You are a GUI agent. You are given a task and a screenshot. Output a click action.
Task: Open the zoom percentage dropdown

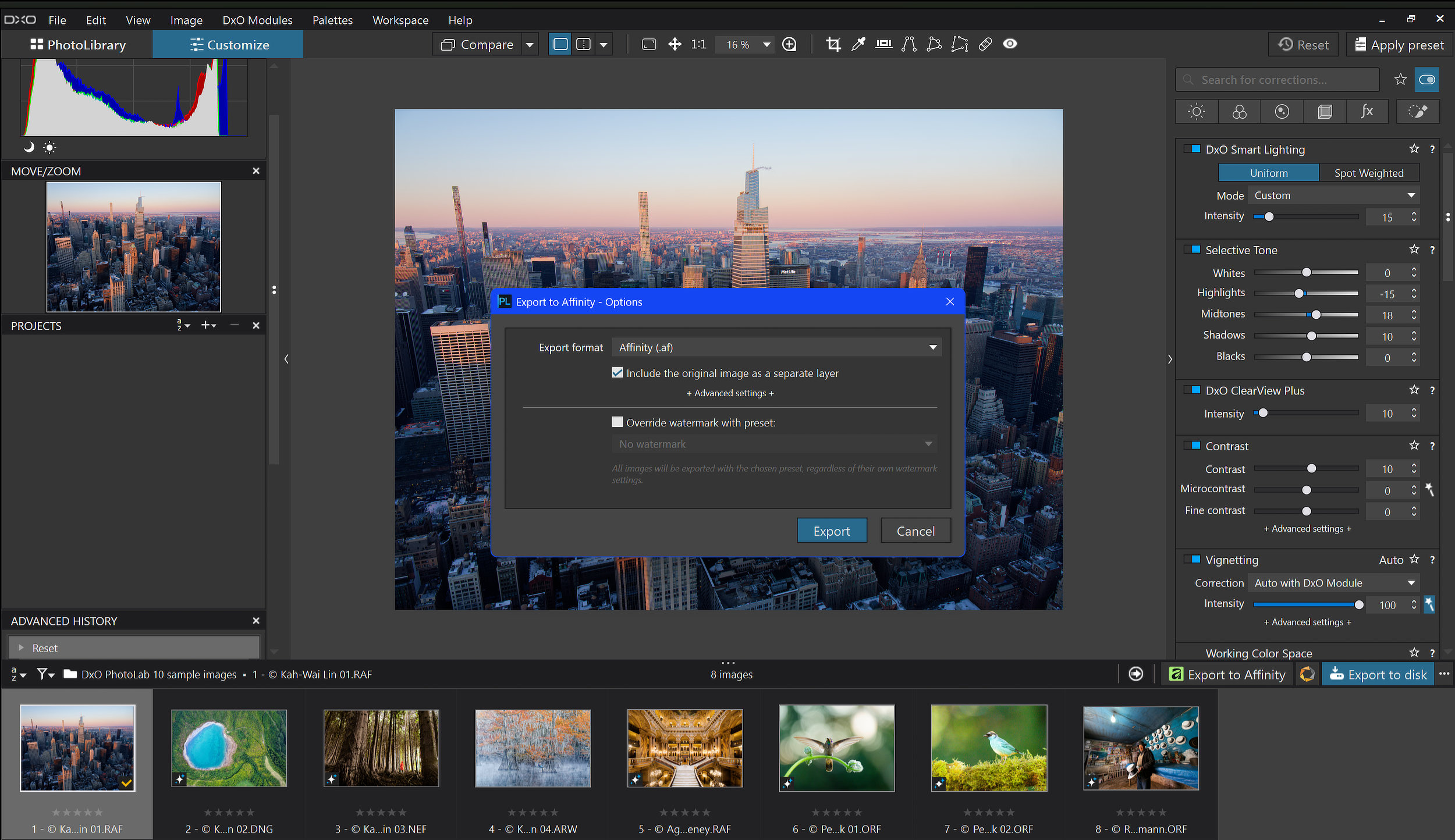(x=766, y=44)
